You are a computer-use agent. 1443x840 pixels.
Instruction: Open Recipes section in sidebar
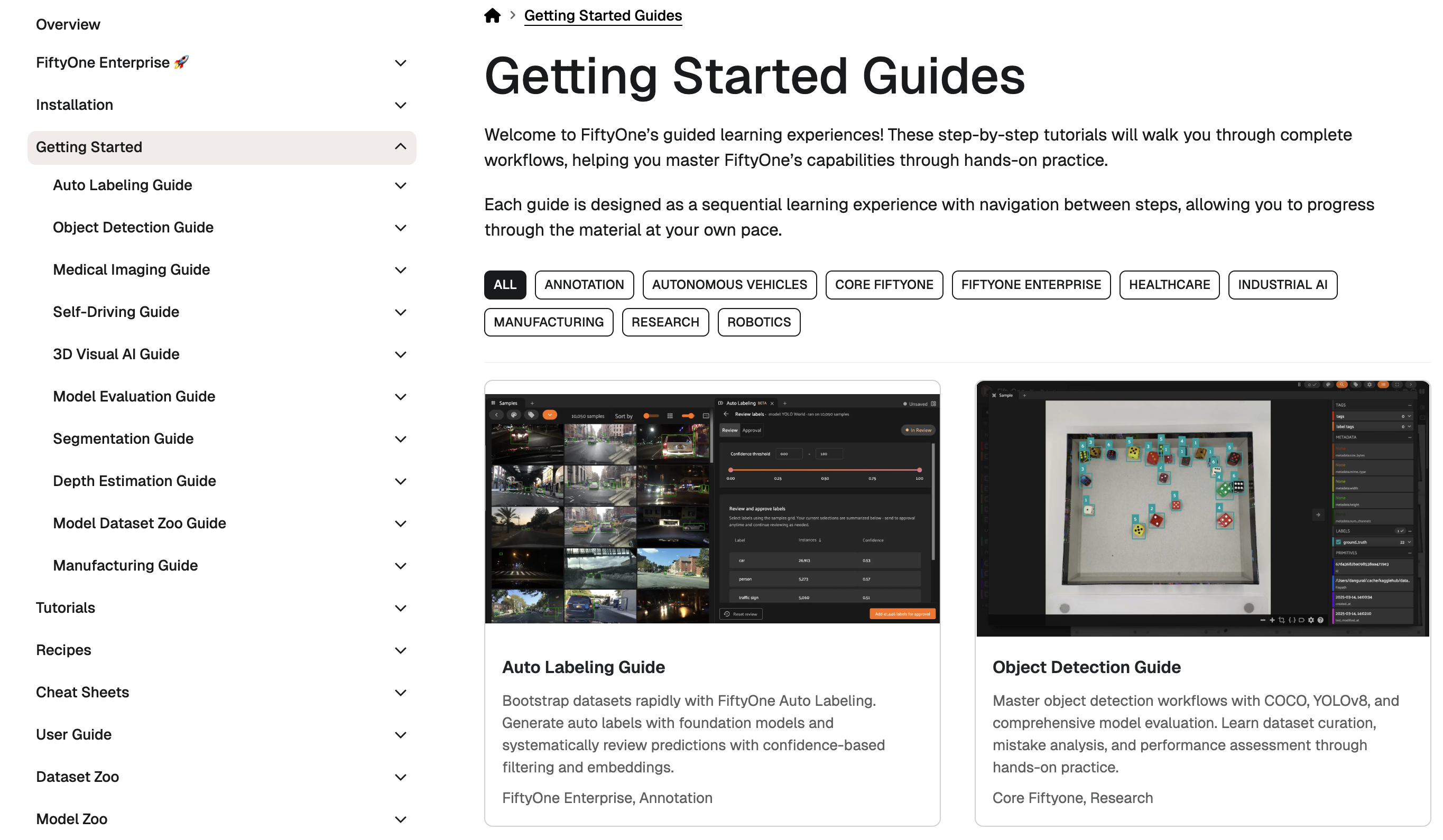click(63, 651)
